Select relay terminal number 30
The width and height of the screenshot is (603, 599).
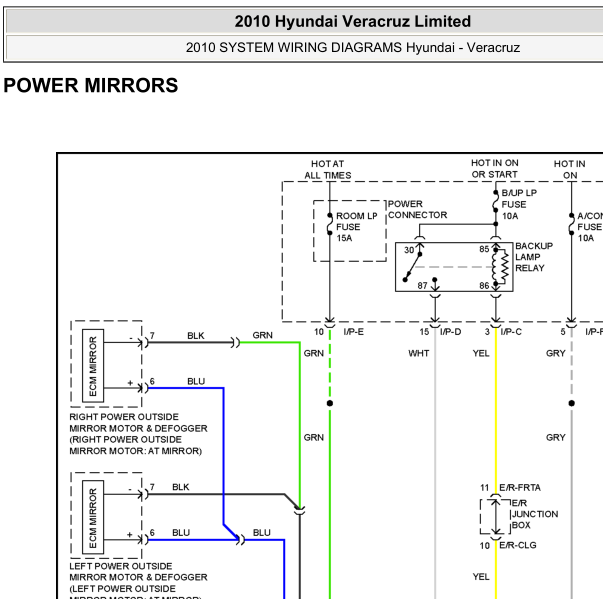tap(409, 250)
